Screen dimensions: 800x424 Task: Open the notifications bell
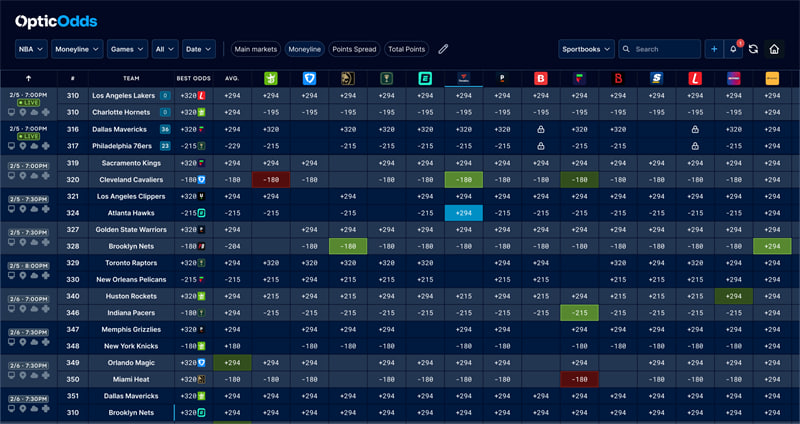(734, 48)
